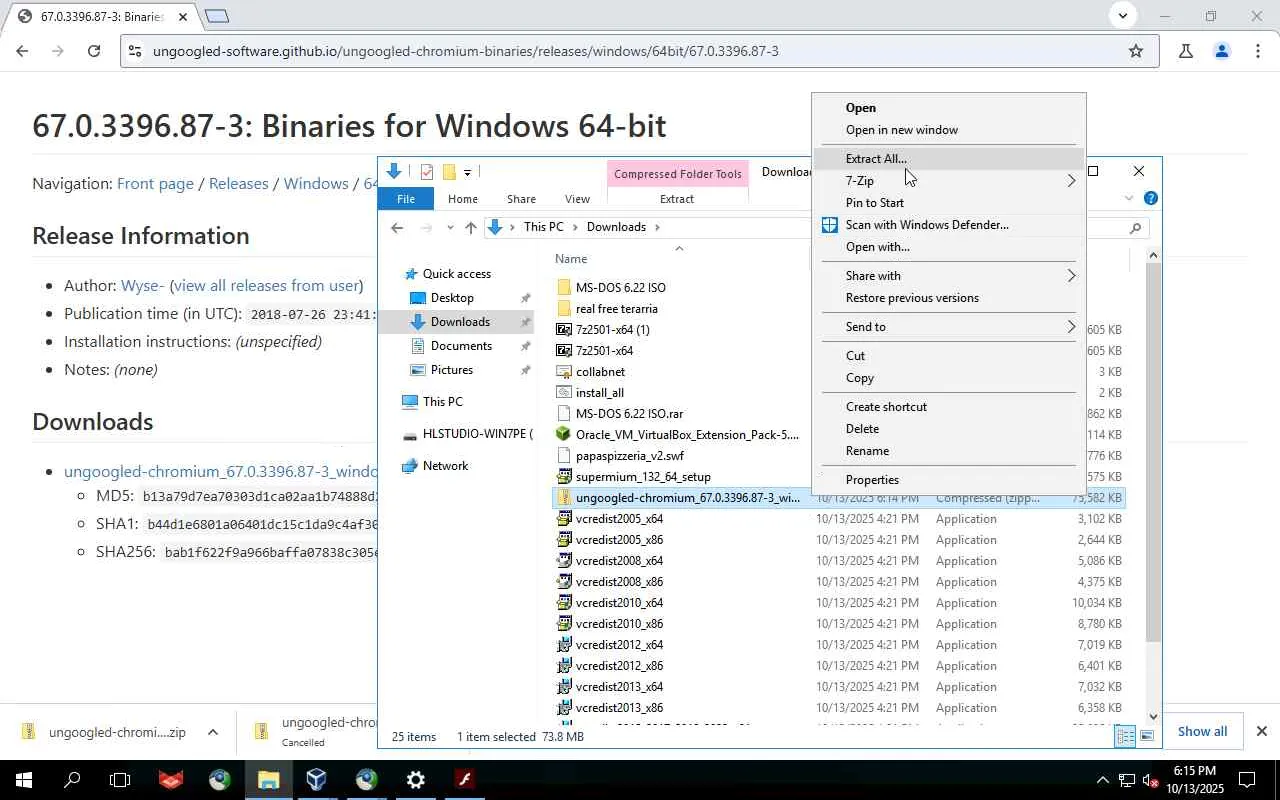1280x800 pixels.
Task: Click Show all downloads button
Action: click(x=1202, y=731)
